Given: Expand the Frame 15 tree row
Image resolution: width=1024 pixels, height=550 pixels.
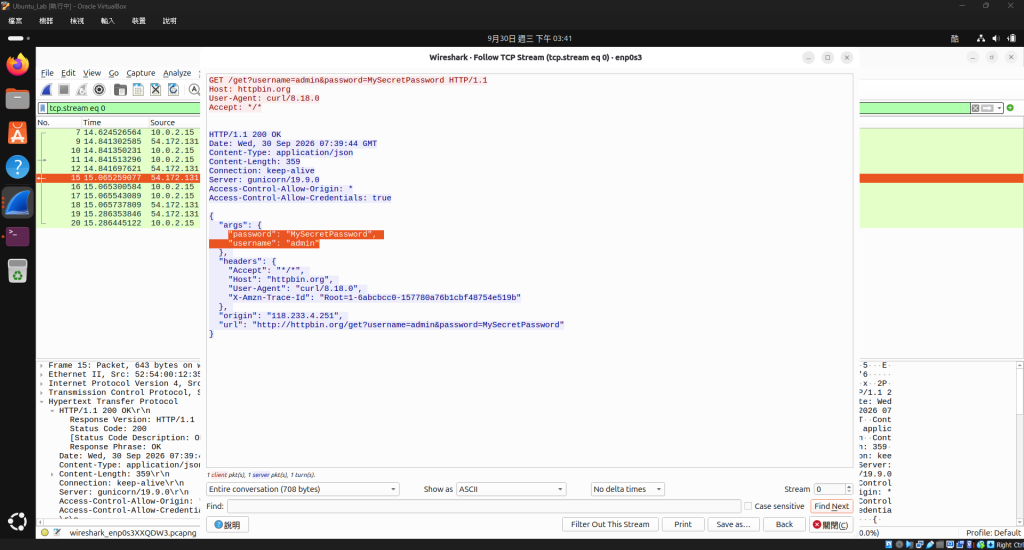Looking at the screenshot, I should click(42, 366).
